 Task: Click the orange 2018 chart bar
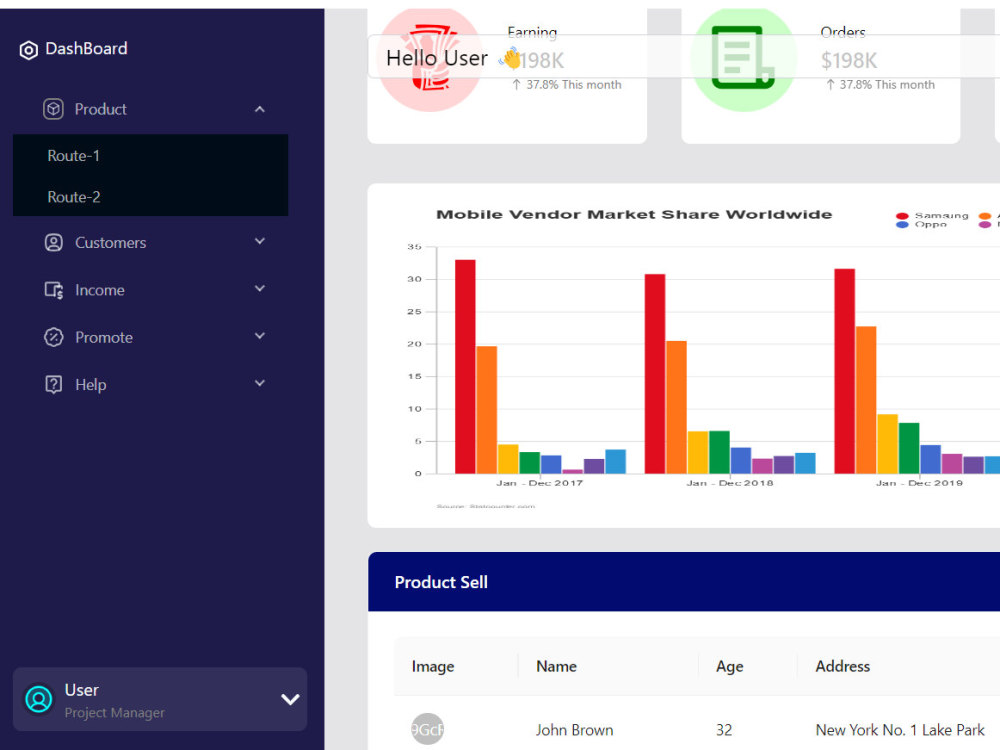coord(676,408)
